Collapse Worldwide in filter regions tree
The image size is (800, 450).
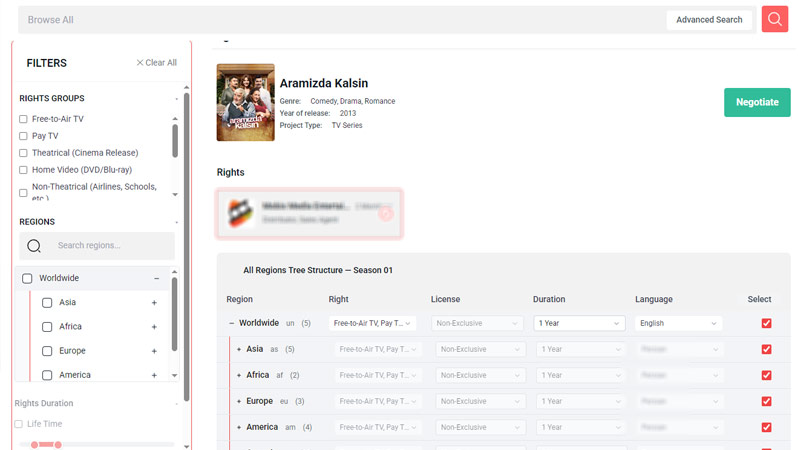point(157,279)
